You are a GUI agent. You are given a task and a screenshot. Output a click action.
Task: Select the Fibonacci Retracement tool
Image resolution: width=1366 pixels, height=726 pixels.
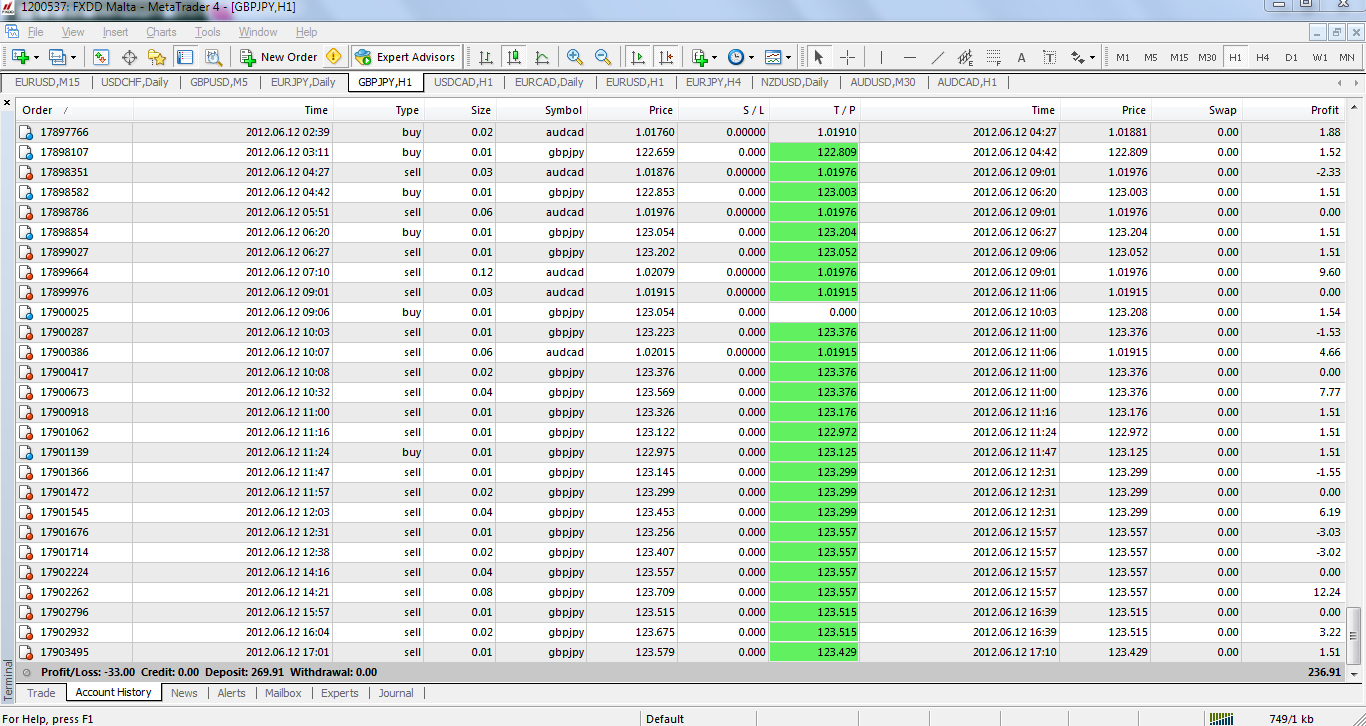(x=993, y=57)
